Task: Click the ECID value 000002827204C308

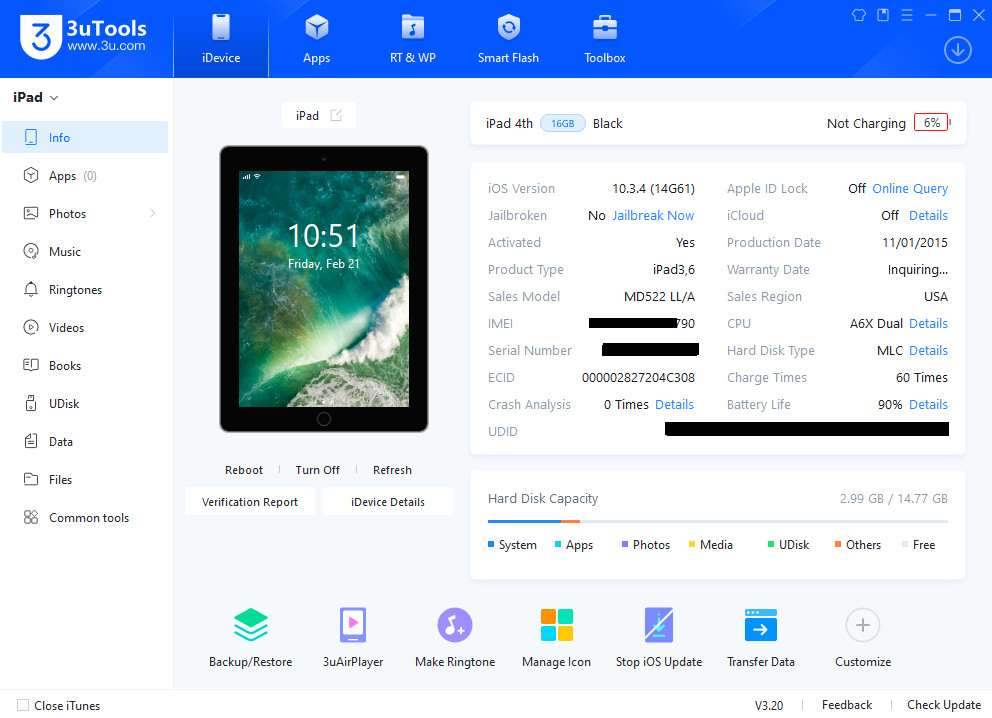Action: pos(638,377)
